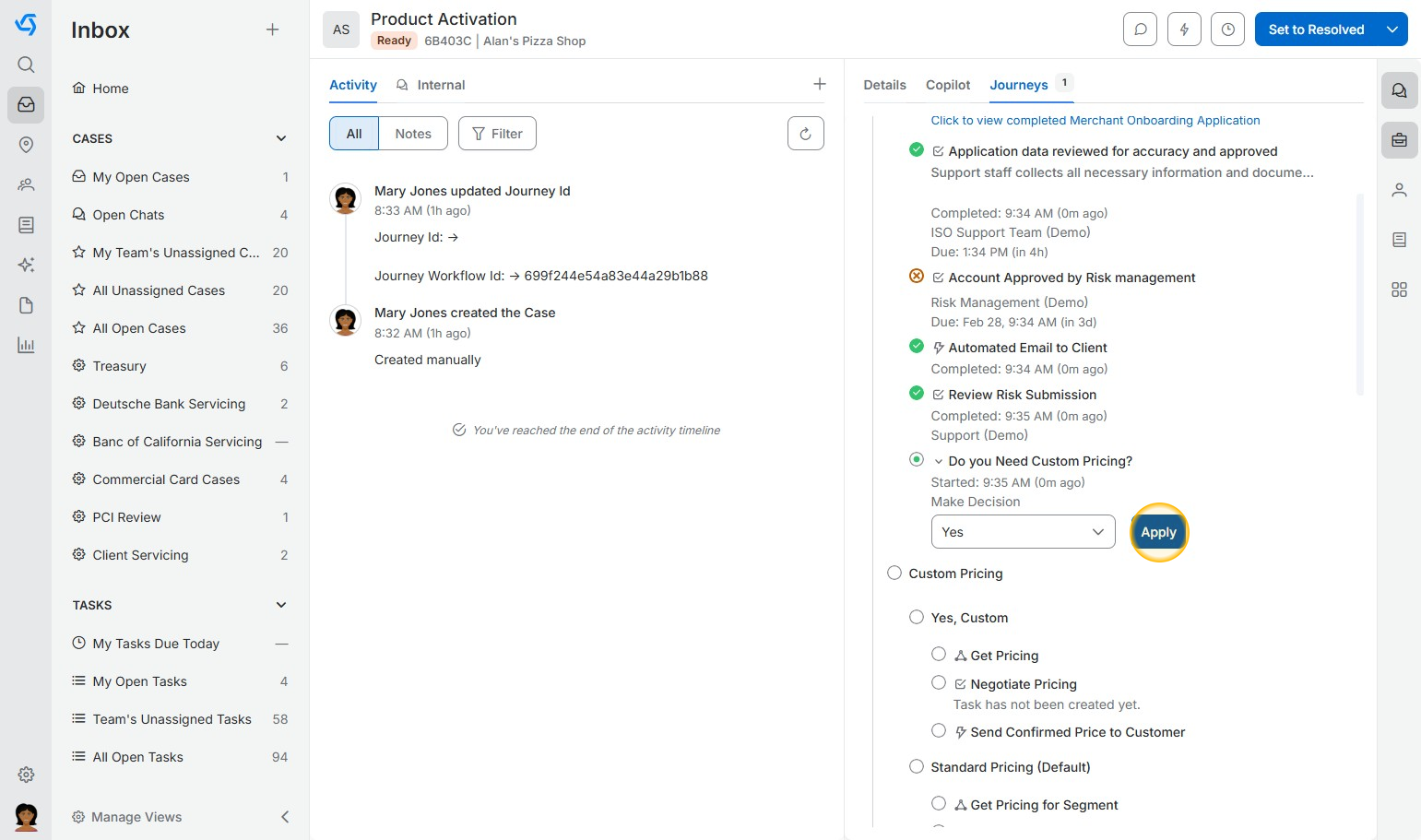Image resolution: width=1421 pixels, height=840 pixels.
Task: Open completed Merchant Onboarding Application link
Action: coord(1095,121)
